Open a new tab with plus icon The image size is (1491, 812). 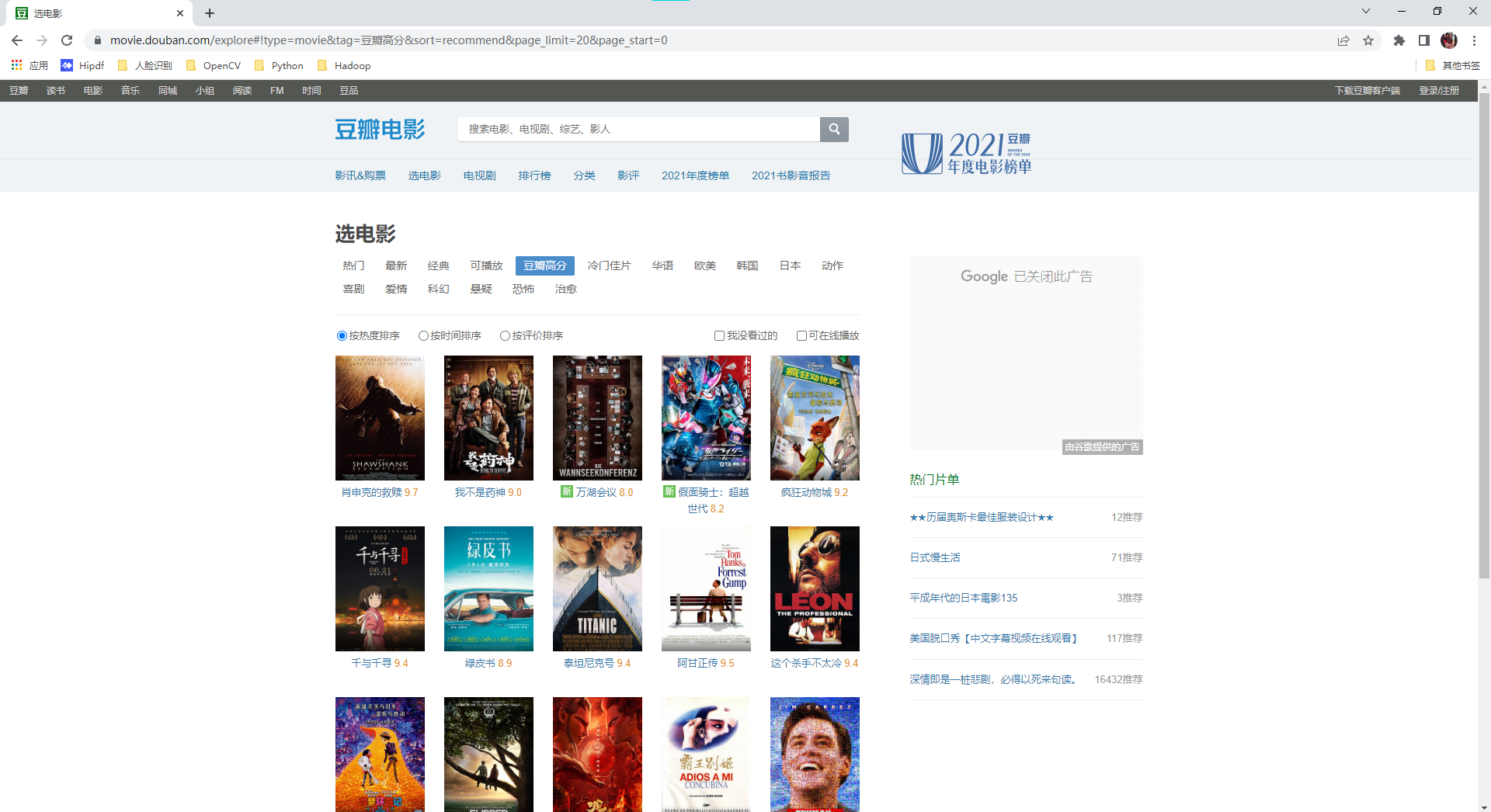[x=210, y=13]
